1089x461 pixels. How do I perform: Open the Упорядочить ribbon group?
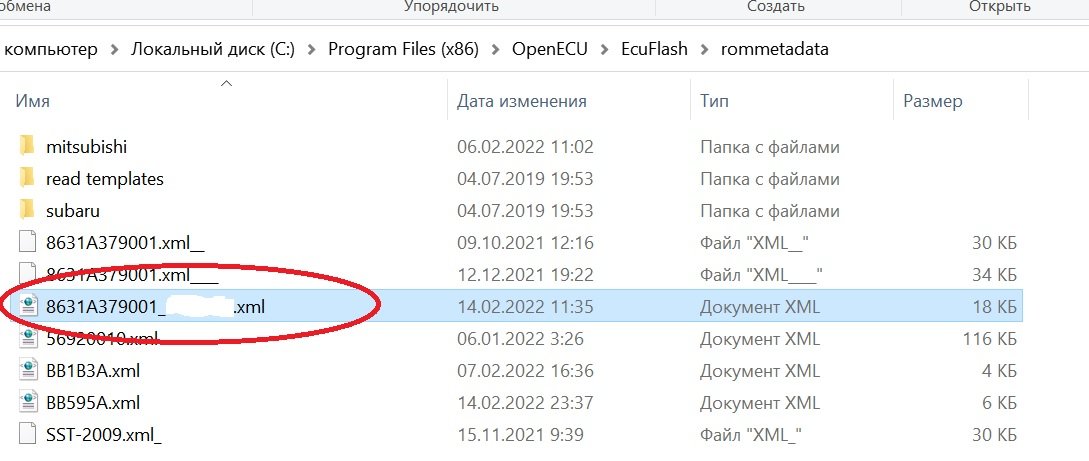tap(451, 7)
